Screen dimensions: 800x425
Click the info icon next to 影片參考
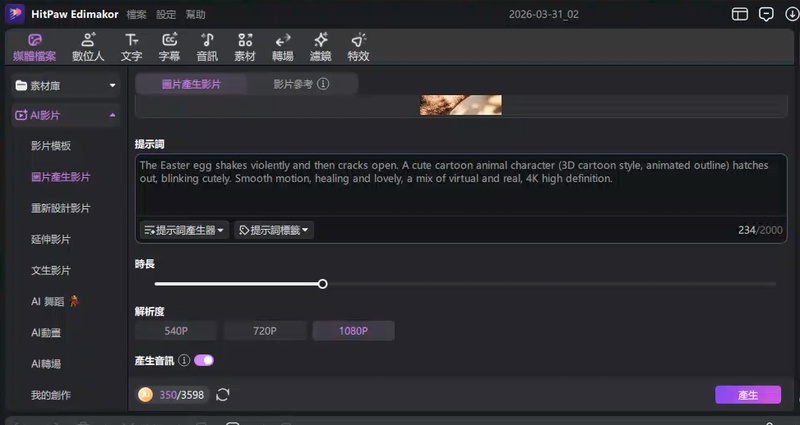click(323, 84)
